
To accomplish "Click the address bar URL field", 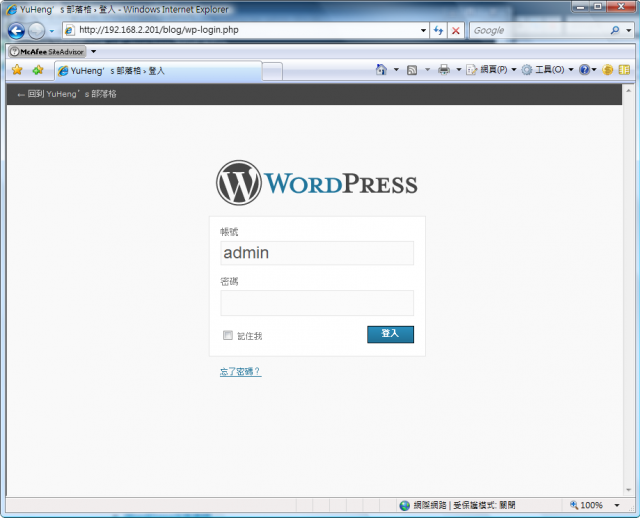I will 247,30.
